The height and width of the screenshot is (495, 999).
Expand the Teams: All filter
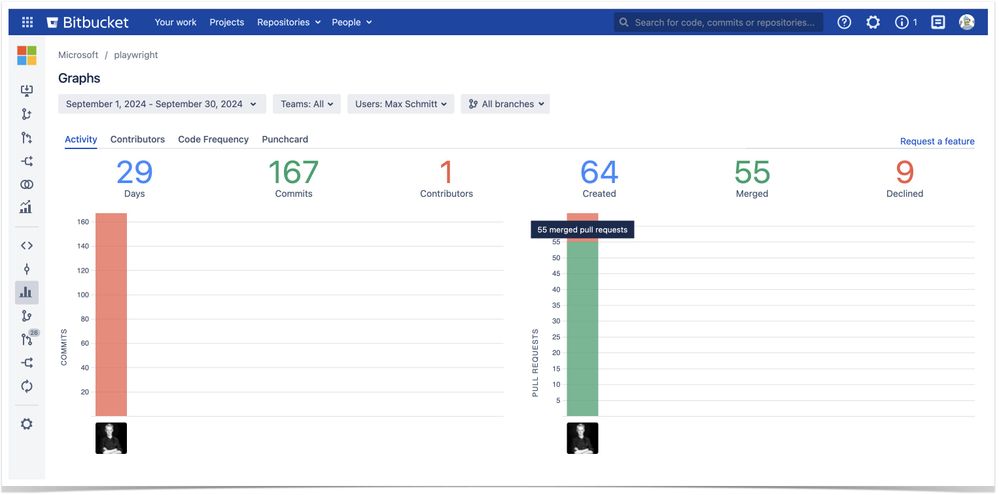point(307,104)
